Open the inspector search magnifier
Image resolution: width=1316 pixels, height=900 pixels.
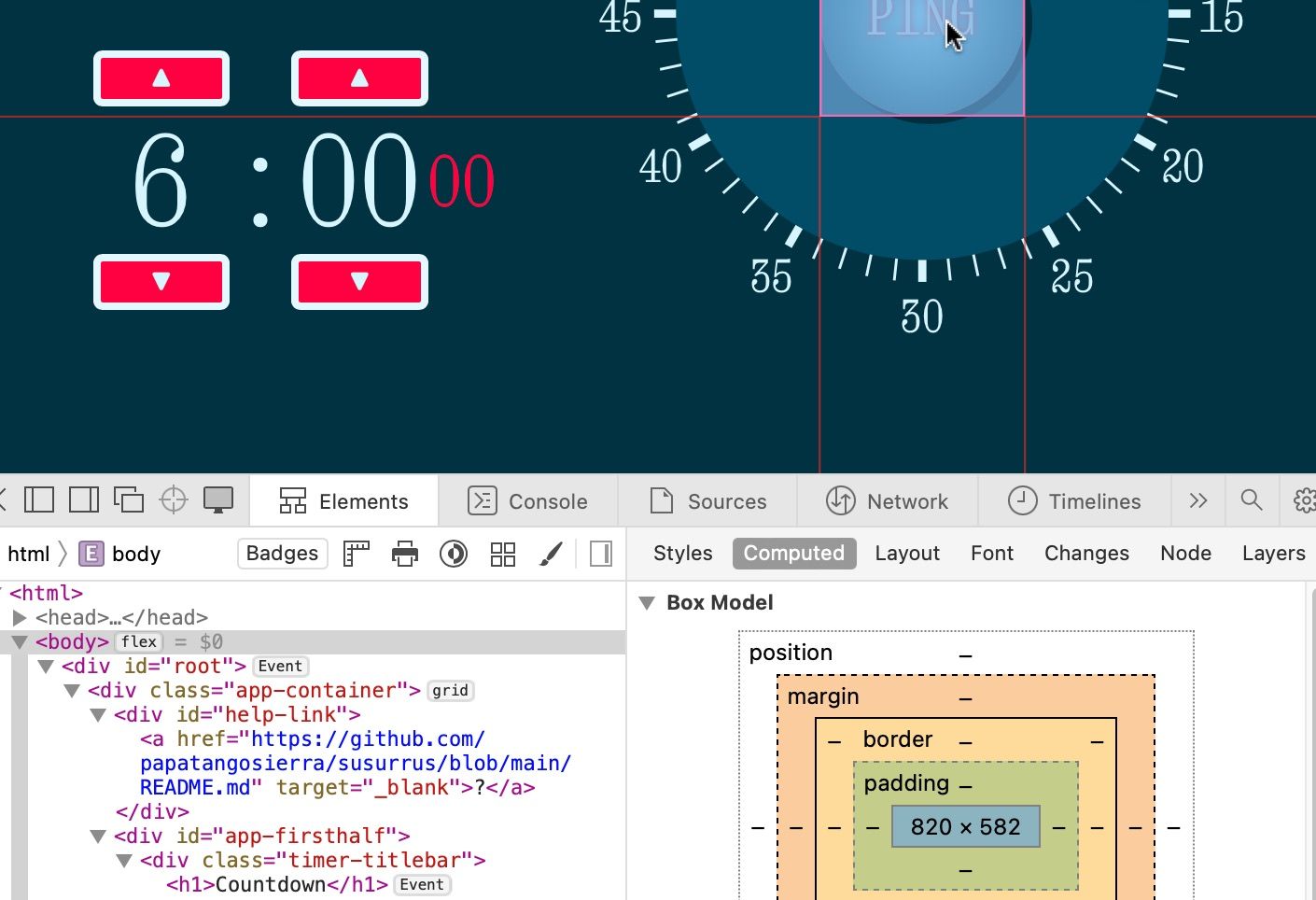tap(1252, 500)
